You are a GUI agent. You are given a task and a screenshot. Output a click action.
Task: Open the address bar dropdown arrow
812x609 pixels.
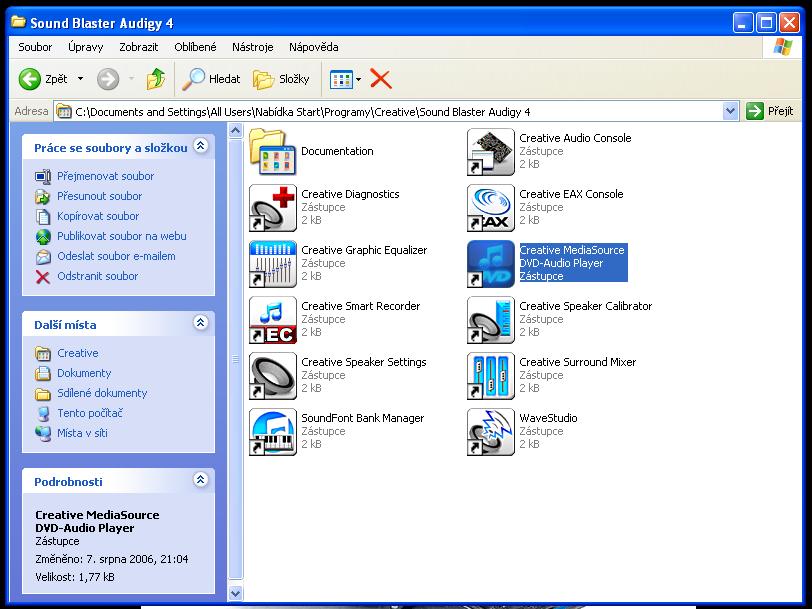click(x=730, y=111)
